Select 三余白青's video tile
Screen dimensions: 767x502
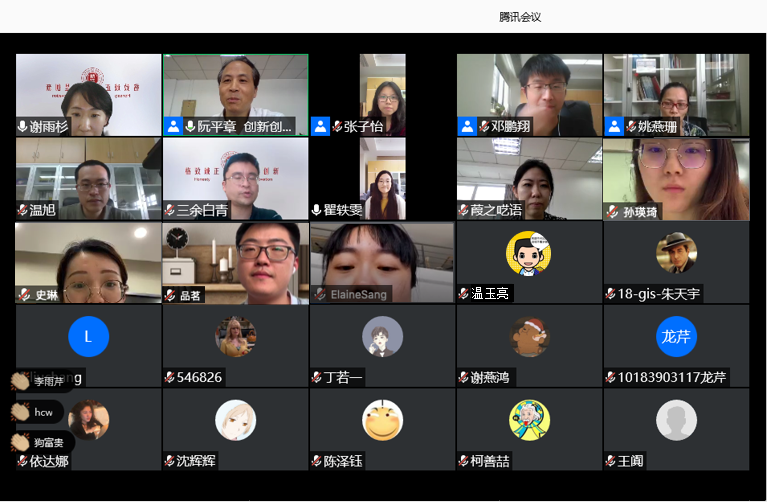236,179
